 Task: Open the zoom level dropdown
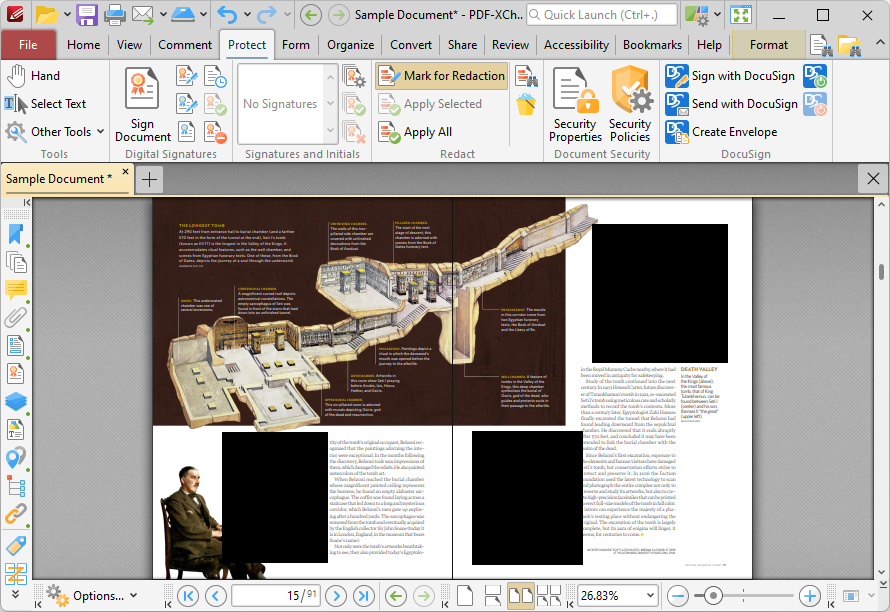click(x=650, y=596)
